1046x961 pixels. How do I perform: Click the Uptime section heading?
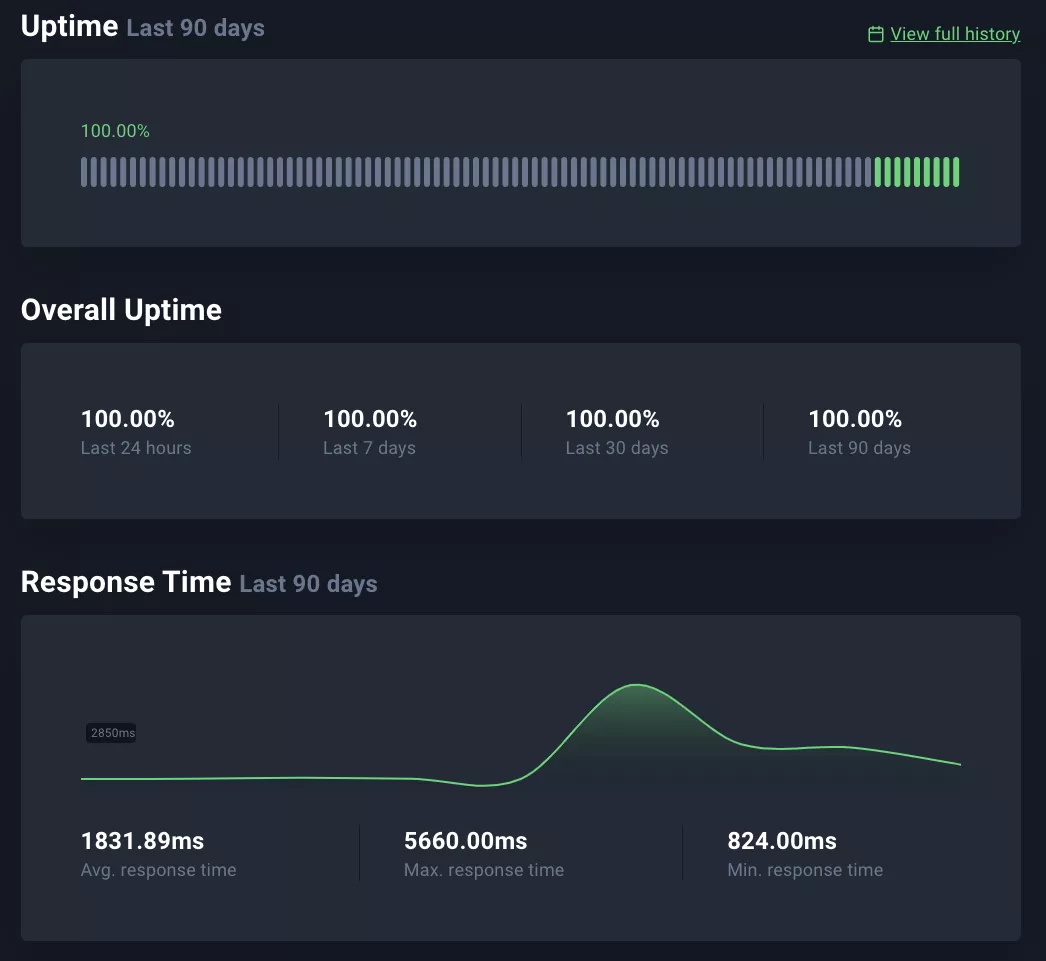pos(70,26)
